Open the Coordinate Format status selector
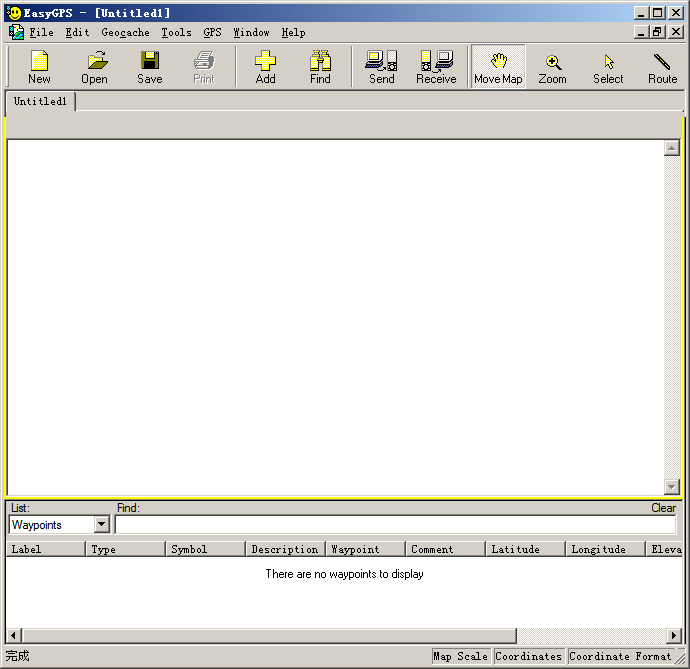Image resolution: width=690 pixels, height=669 pixels. (620, 657)
